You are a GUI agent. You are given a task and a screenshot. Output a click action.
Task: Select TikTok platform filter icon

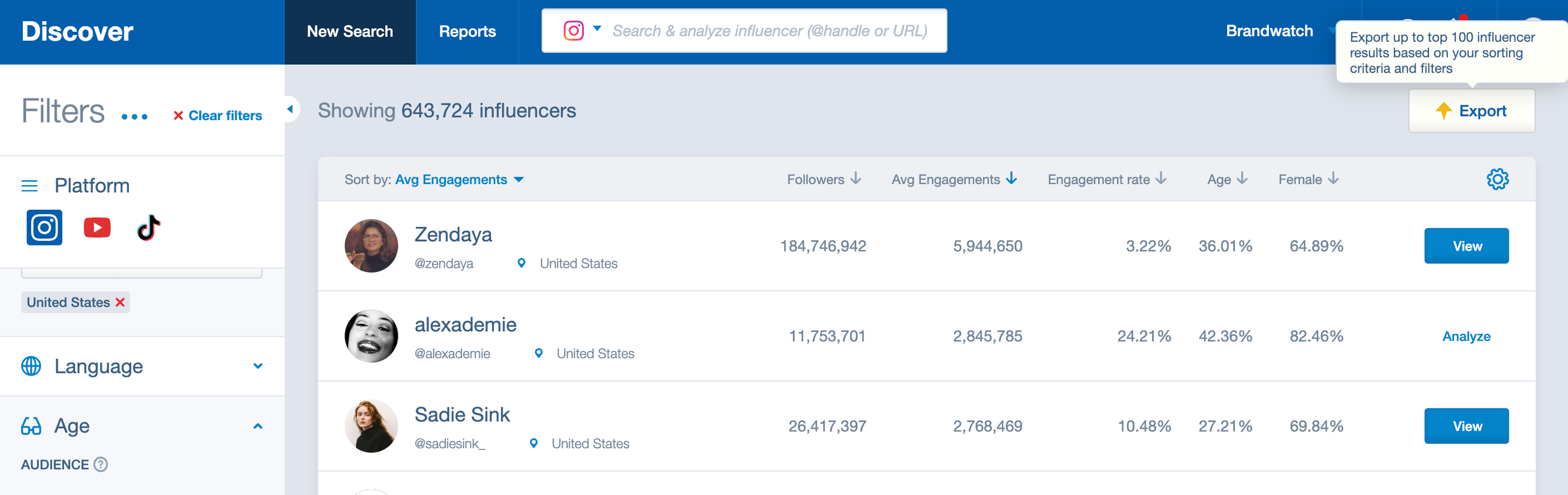click(148, 228)
